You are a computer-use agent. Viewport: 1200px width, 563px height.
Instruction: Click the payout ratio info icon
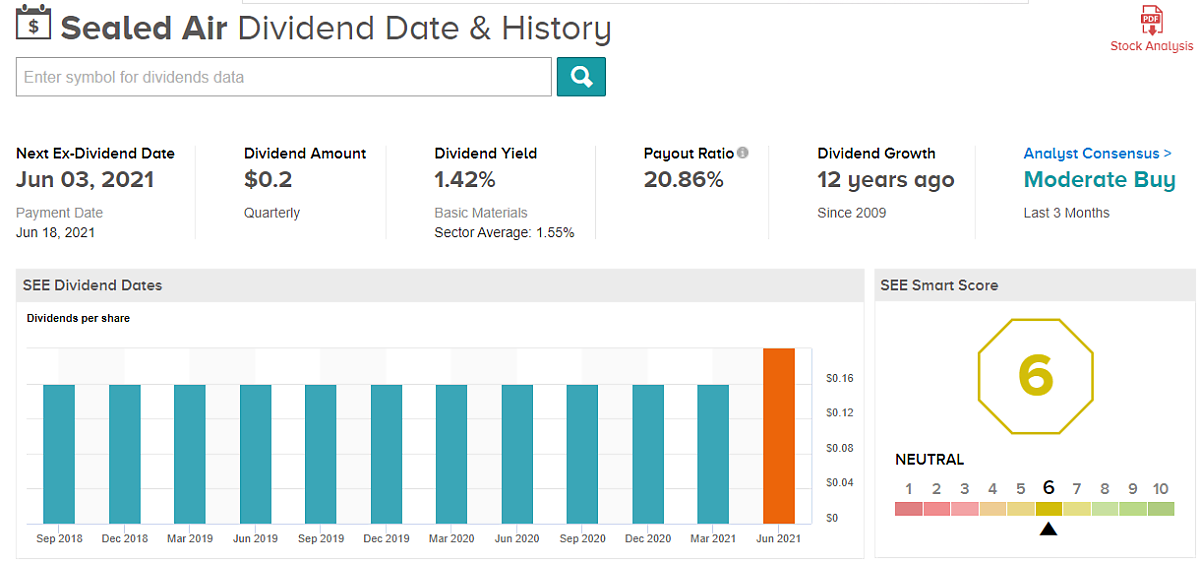[x=743, y=153]
